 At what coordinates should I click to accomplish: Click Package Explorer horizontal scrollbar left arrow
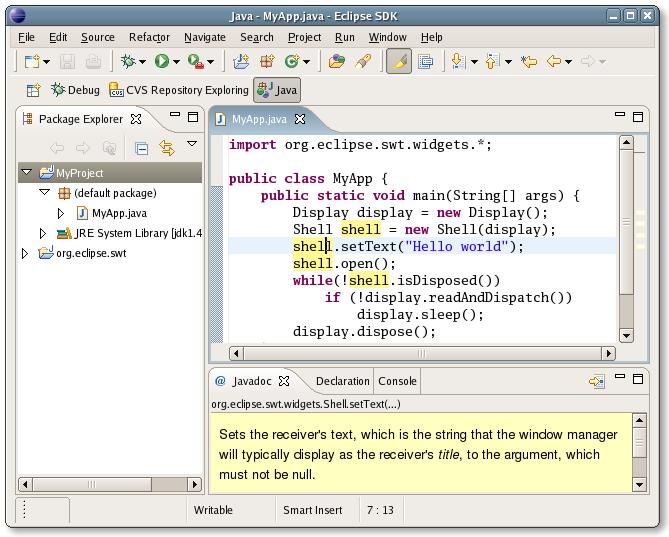[25, 484]
